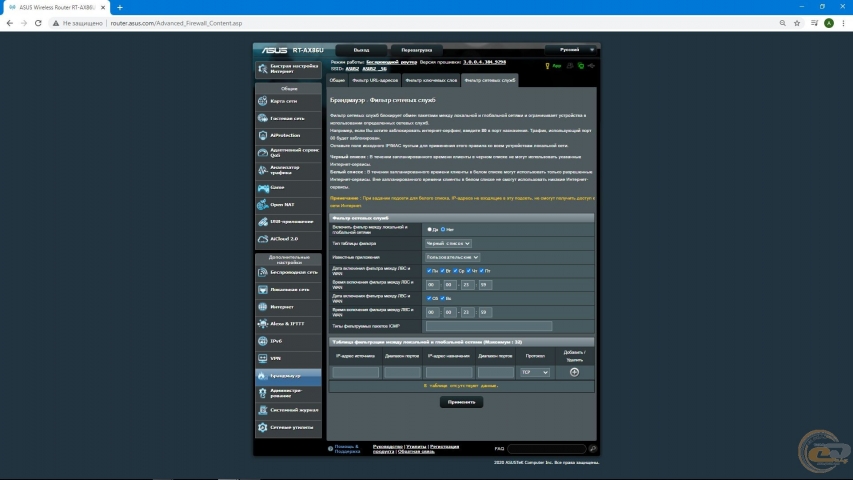
Task: Click the USB status icon in header
Action: [591, 66]
